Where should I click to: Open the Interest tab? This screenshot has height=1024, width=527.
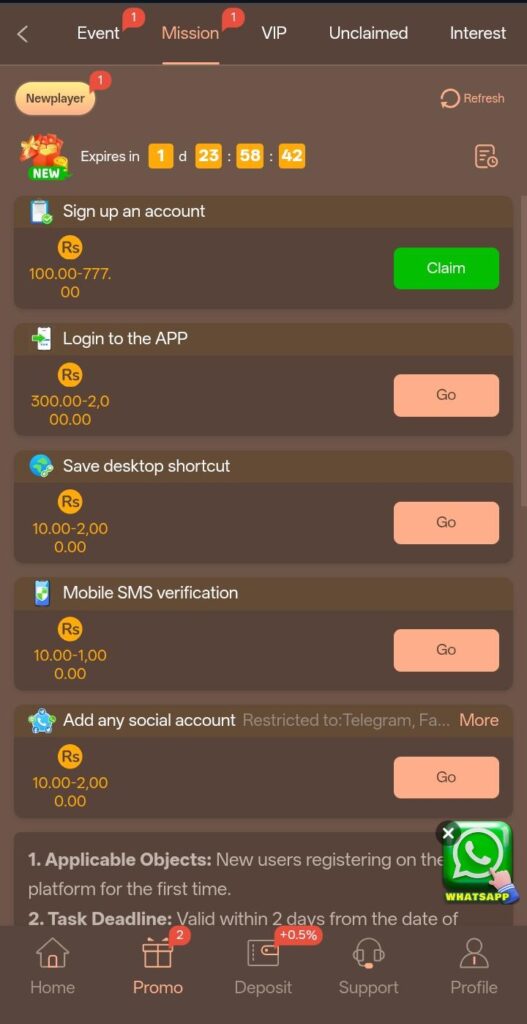pos(478,33)
